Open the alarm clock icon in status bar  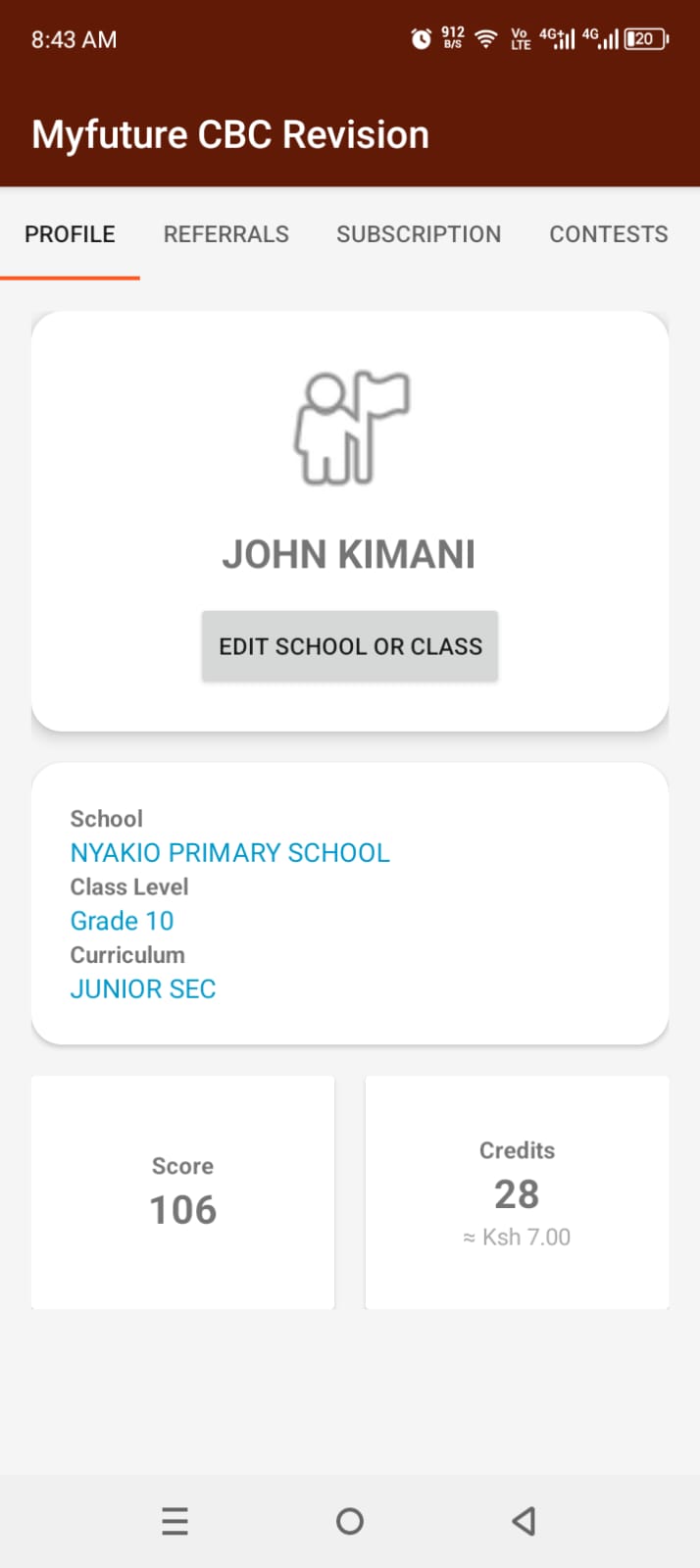pos(419,38)
